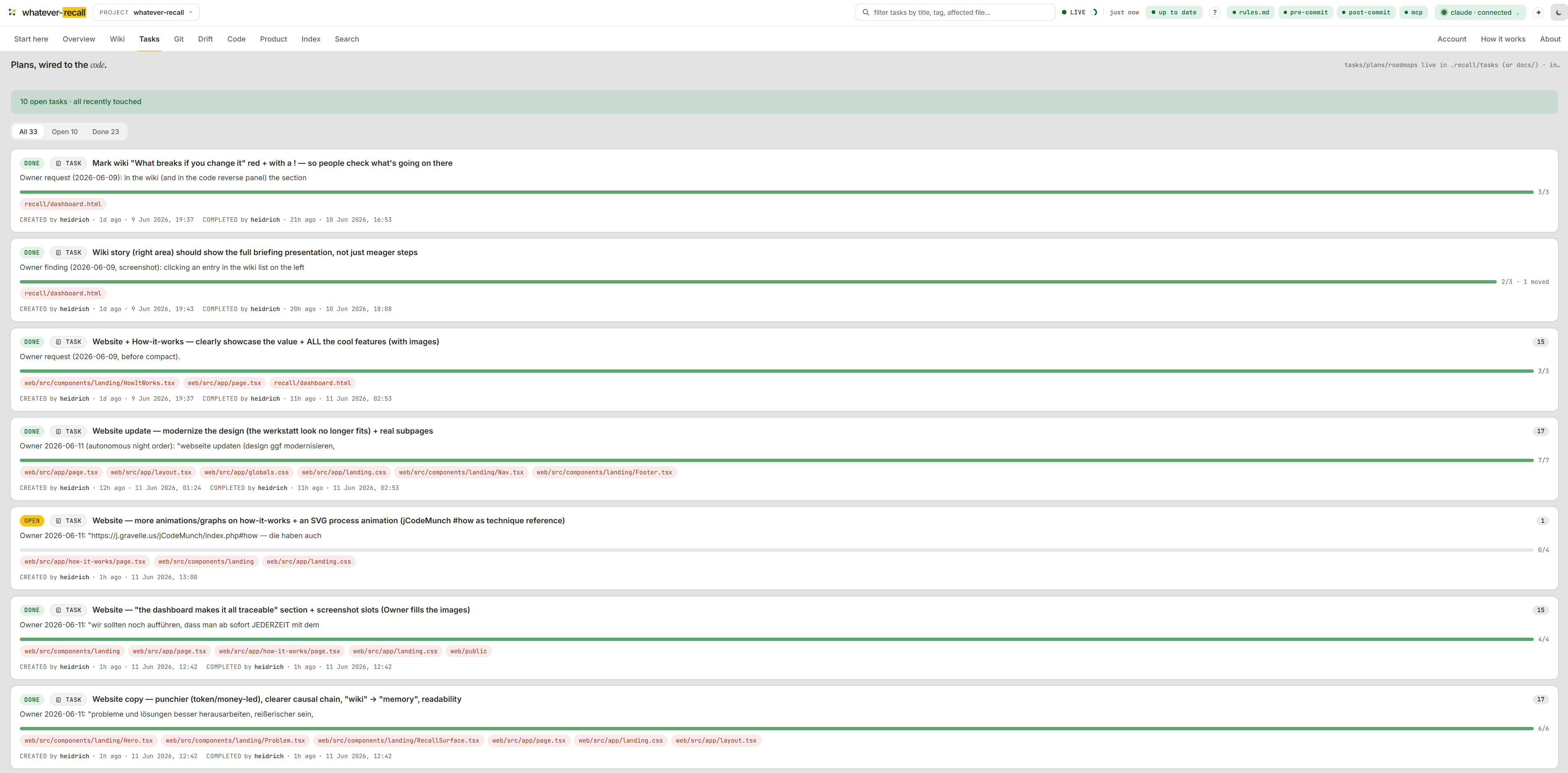Click the HowItWorks.tsx file tag
Viewport: 1568px width, 773px height.
pos(99,383)
